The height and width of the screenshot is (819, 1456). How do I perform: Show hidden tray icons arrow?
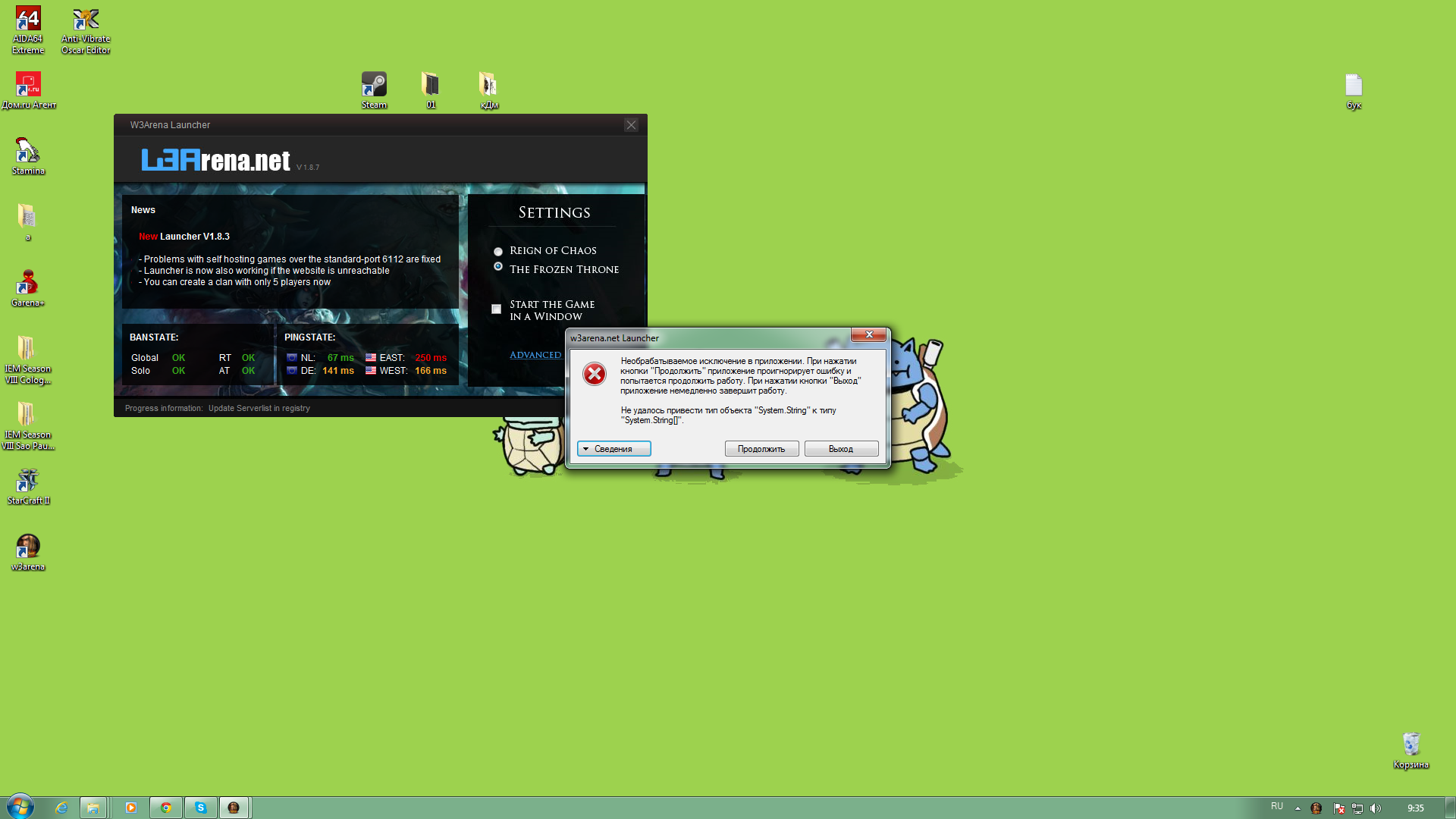[1298, 808]
